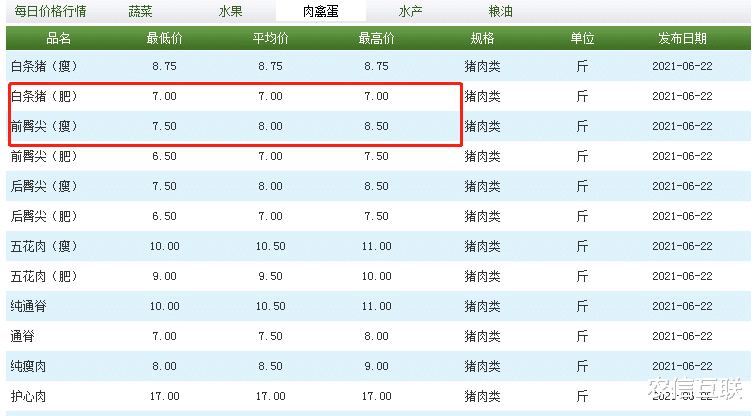
Task: Click average price 7.50 of 通脊
Action: coord(271,336)
